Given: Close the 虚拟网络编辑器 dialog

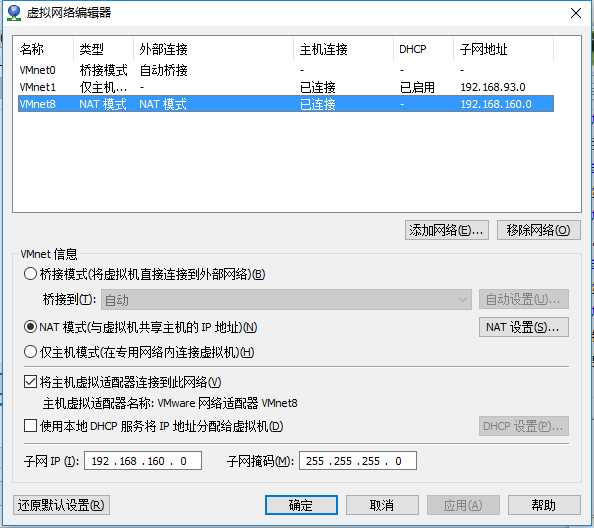Looking at the screenshot, I should point(576,14).
